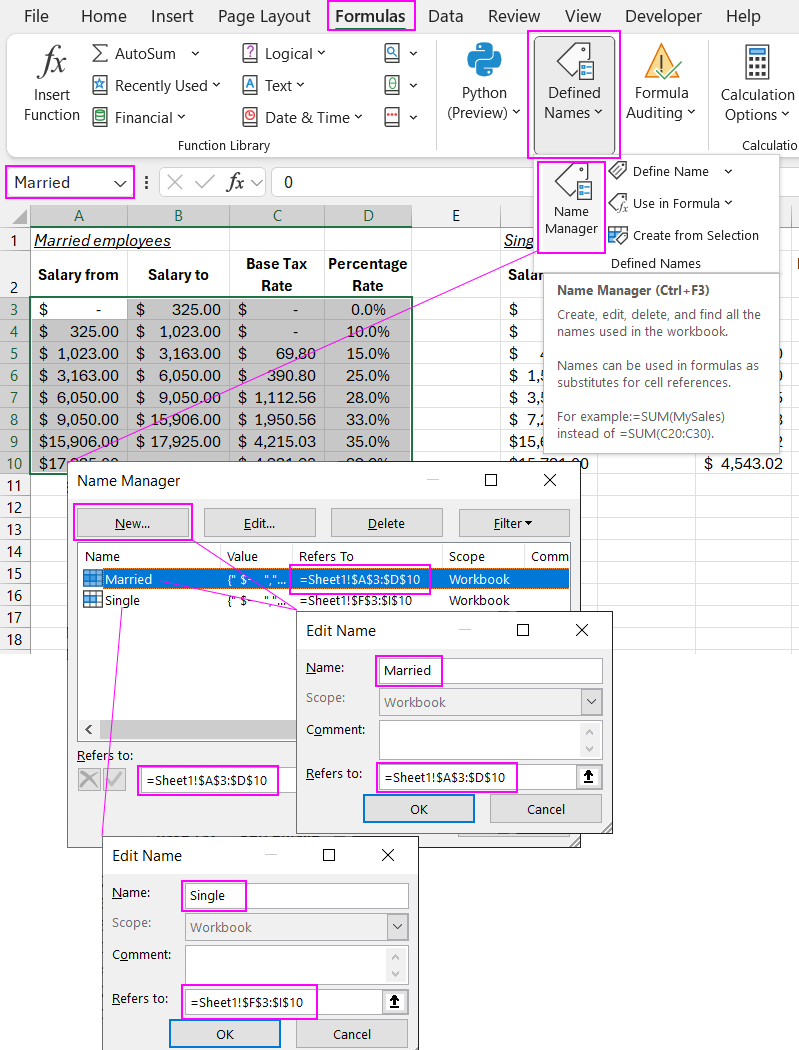This screenshot has width=799, height=1050.
Task: Expand the AutoSum dropdown
Action: click(195, 54)
